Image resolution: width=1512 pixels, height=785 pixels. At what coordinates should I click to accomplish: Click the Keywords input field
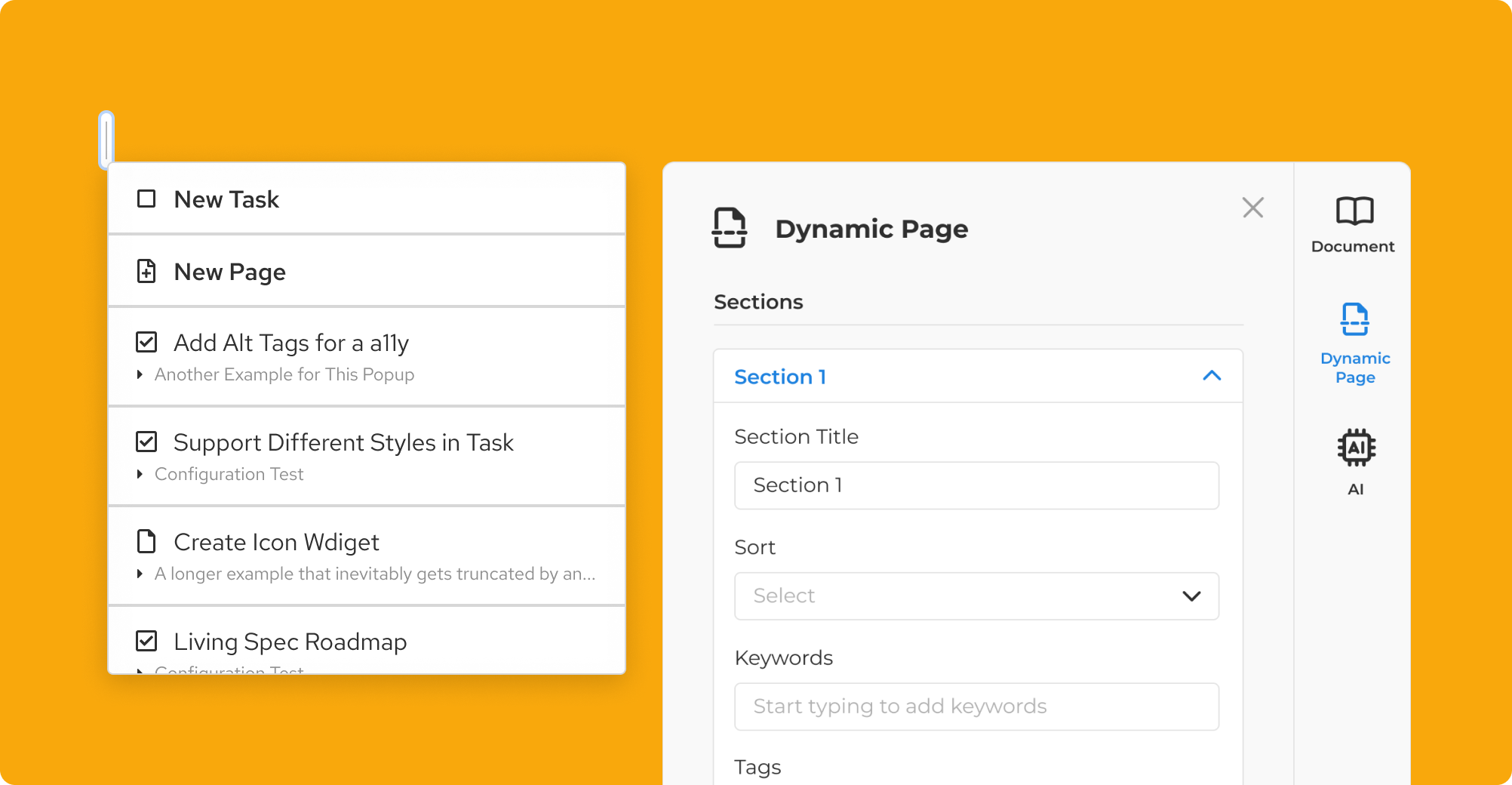pos(976,706)
